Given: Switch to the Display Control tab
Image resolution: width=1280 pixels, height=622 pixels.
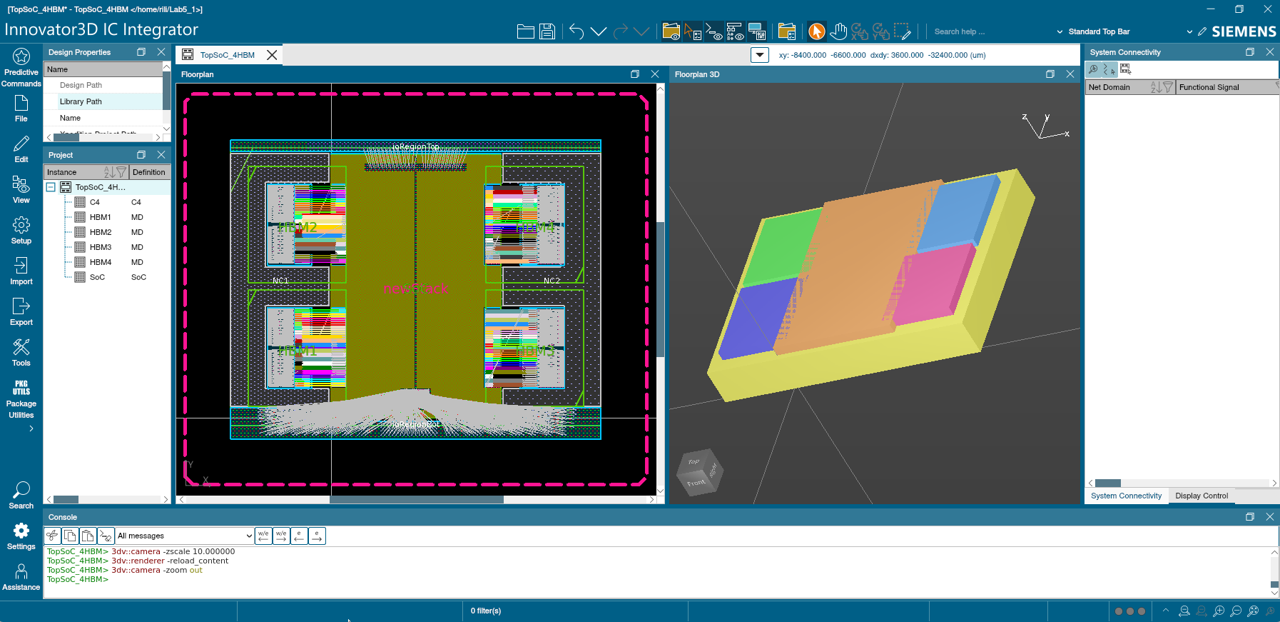Looking at the screenshot, I should [x=1202, y=495].
